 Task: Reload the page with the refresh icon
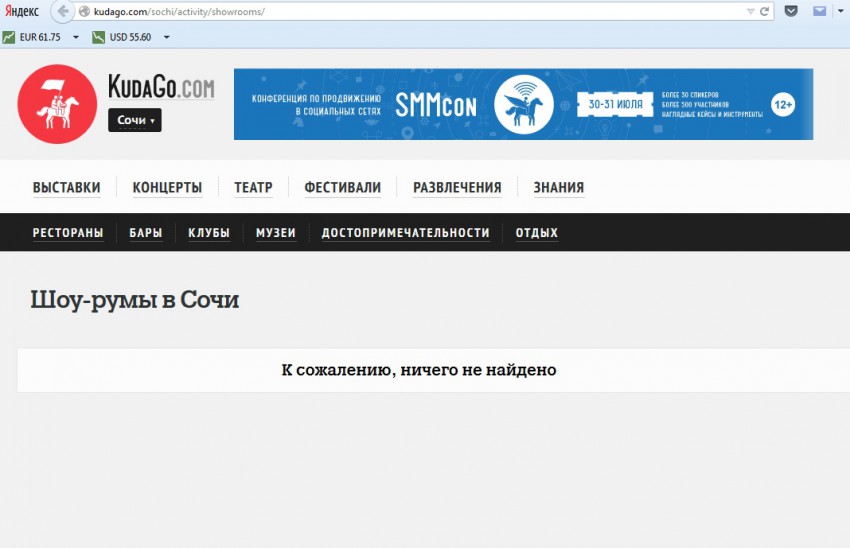765,12
